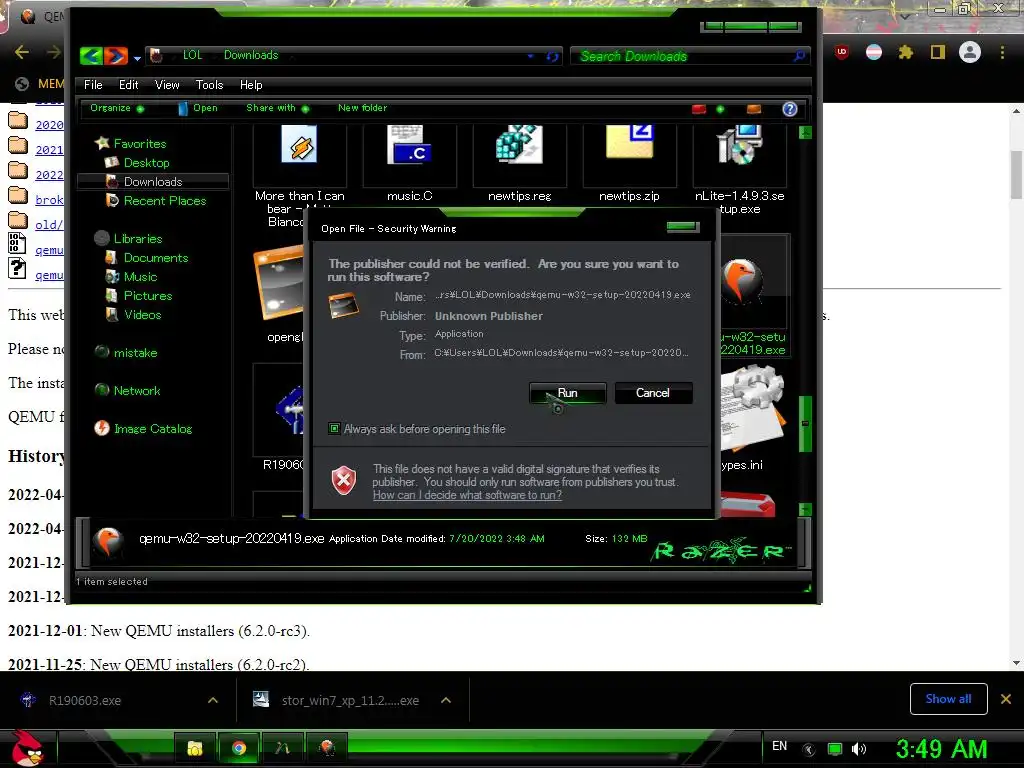Click the Search Downloads field
1024x768 pixels.
click(x=682, y=56)
